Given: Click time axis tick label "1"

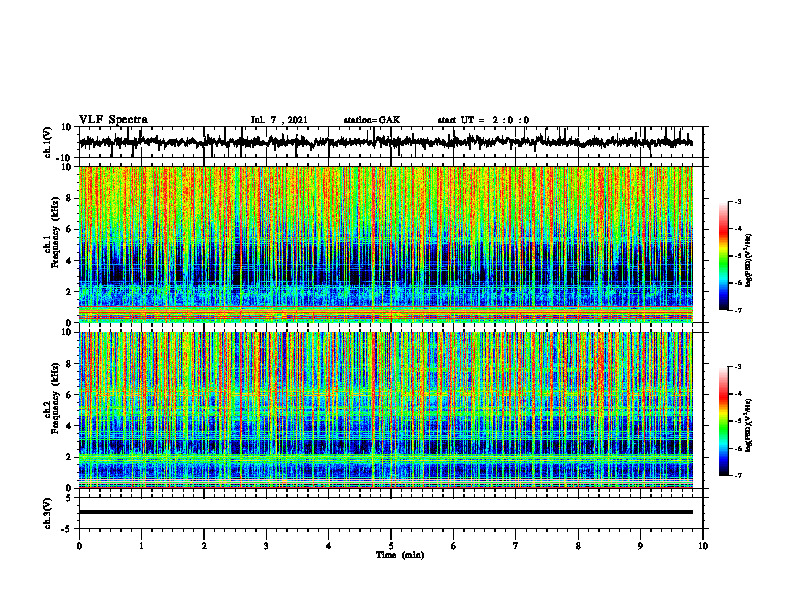Looking at the screenshot, I should click(141, 546).
